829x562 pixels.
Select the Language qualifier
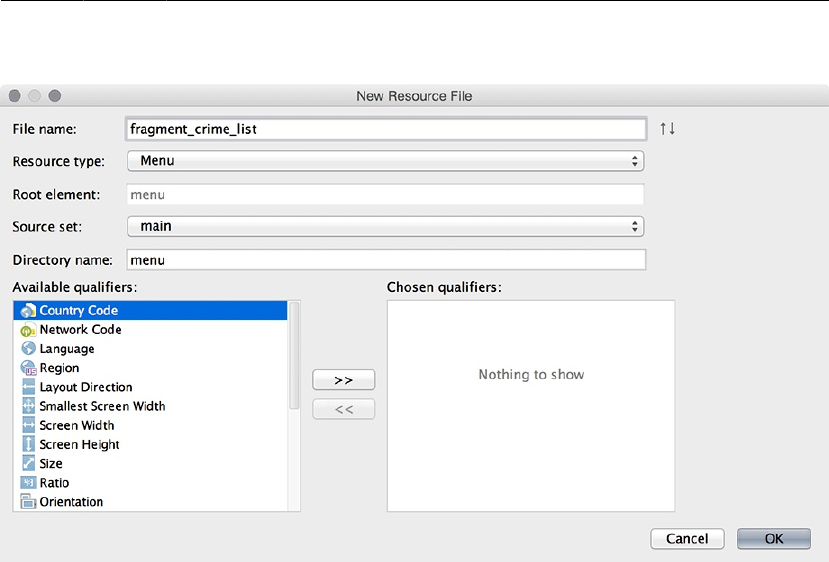pos(150,349)
